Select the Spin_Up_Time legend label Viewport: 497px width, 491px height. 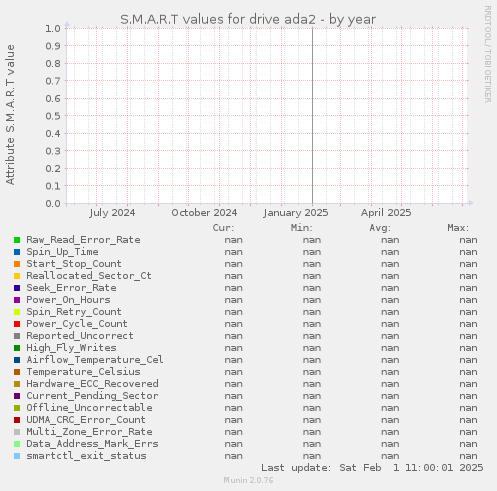pyautogui.click(x=62, y=252)
